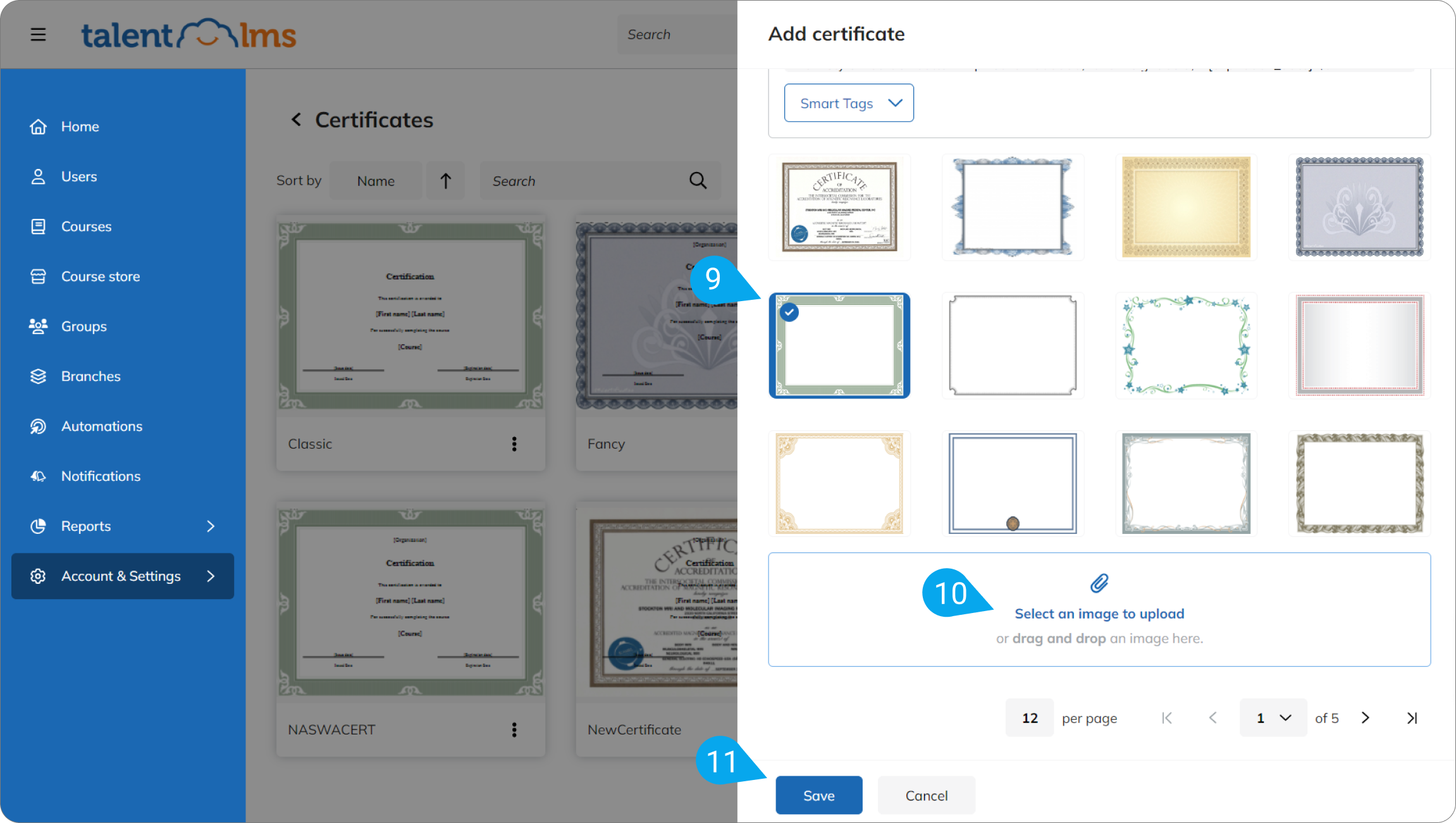Open the Sort by Name dropdown
Viewport: 1456px width, 823px height.
click(376, 181)
